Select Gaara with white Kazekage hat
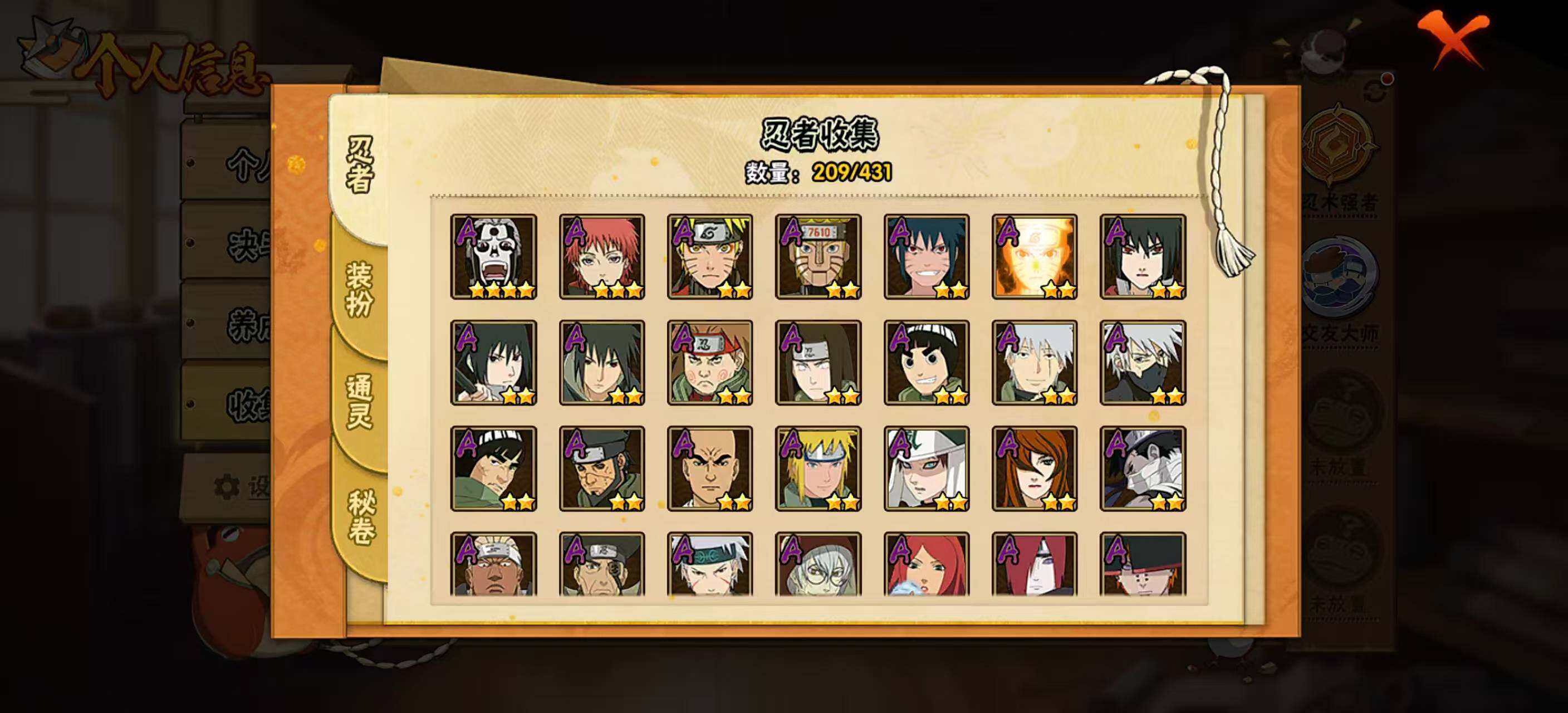This screenshot has height=713, width=1568. 927,468
